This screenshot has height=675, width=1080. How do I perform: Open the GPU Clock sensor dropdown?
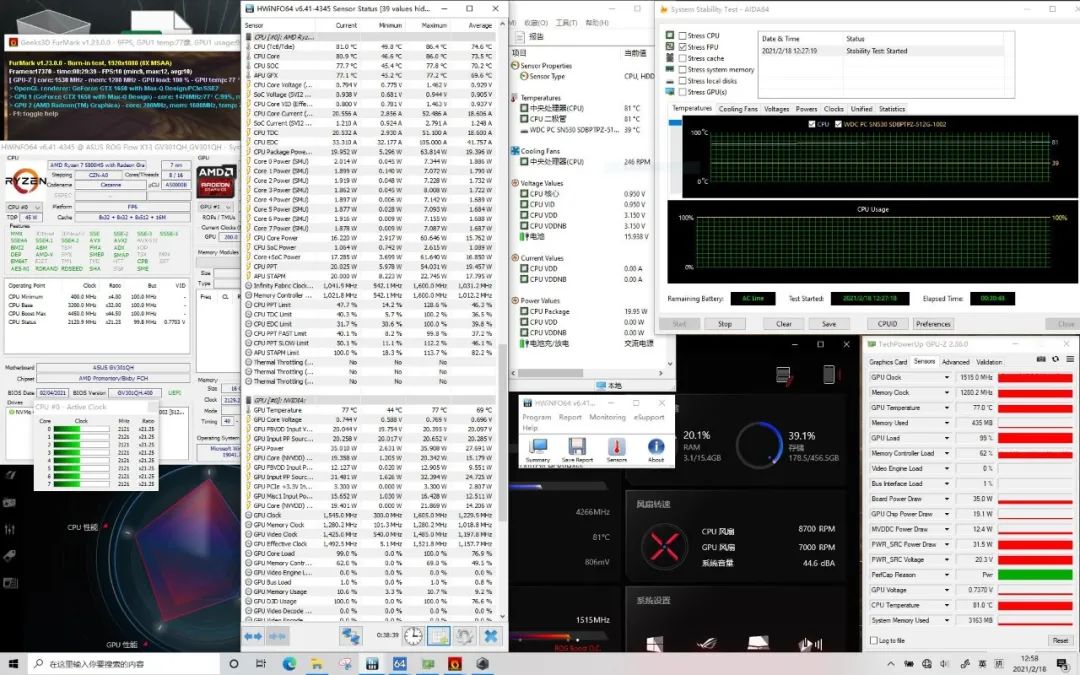click(x=947, y=378)
